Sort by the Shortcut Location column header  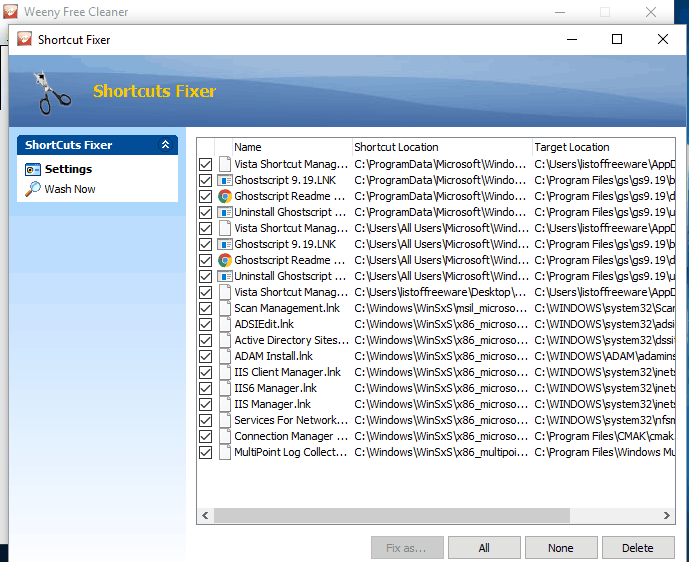coord(442,147)
